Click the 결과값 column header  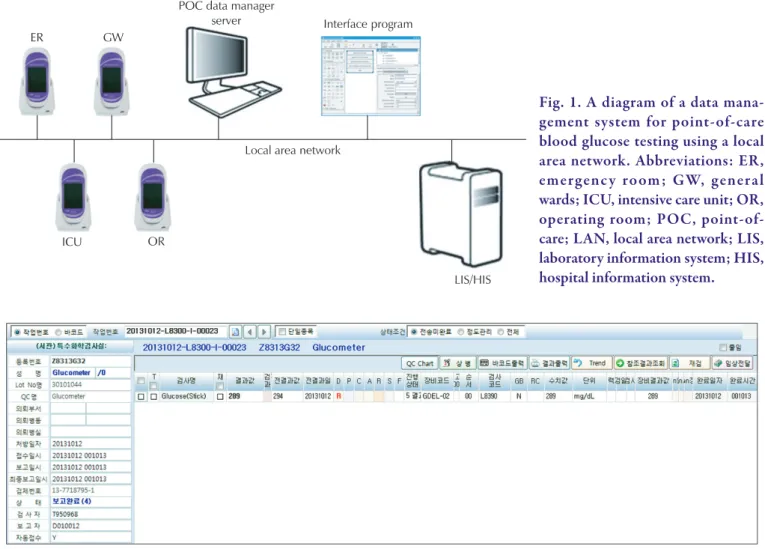244,381
